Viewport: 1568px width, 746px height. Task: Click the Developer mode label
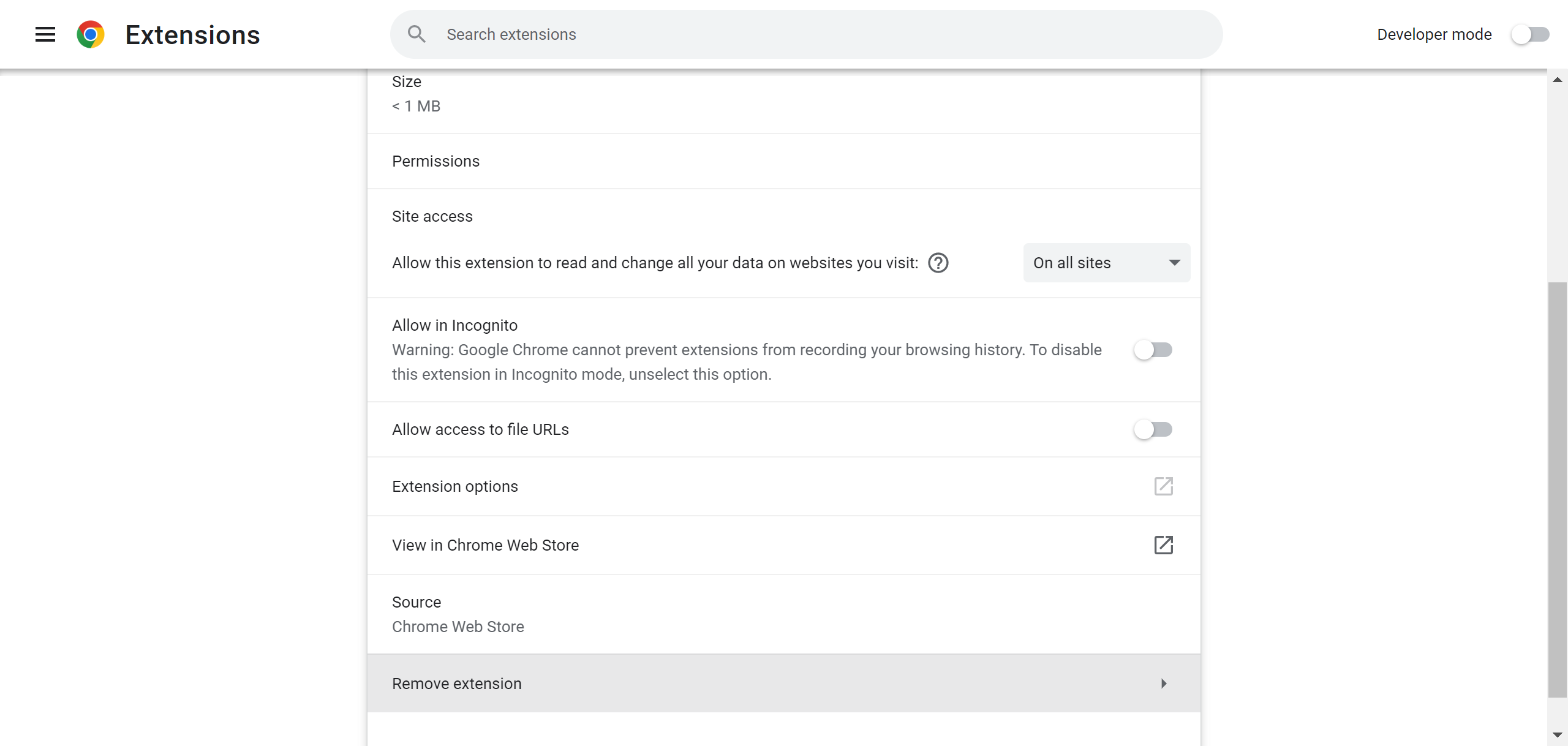click(x=1434, y=34)
